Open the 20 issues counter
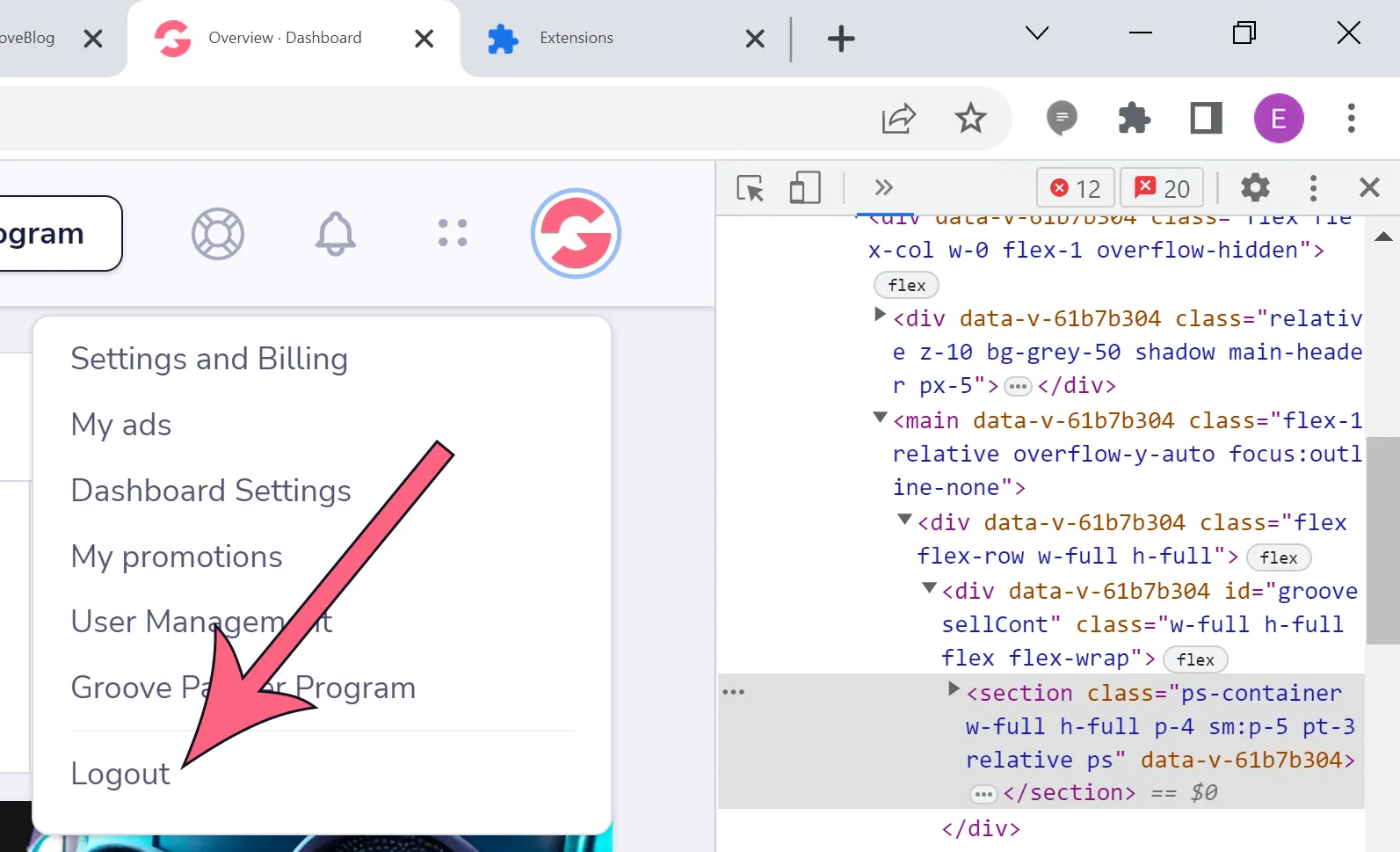This screenshot has width=1400, height=852. click(x=1162, y=188)
